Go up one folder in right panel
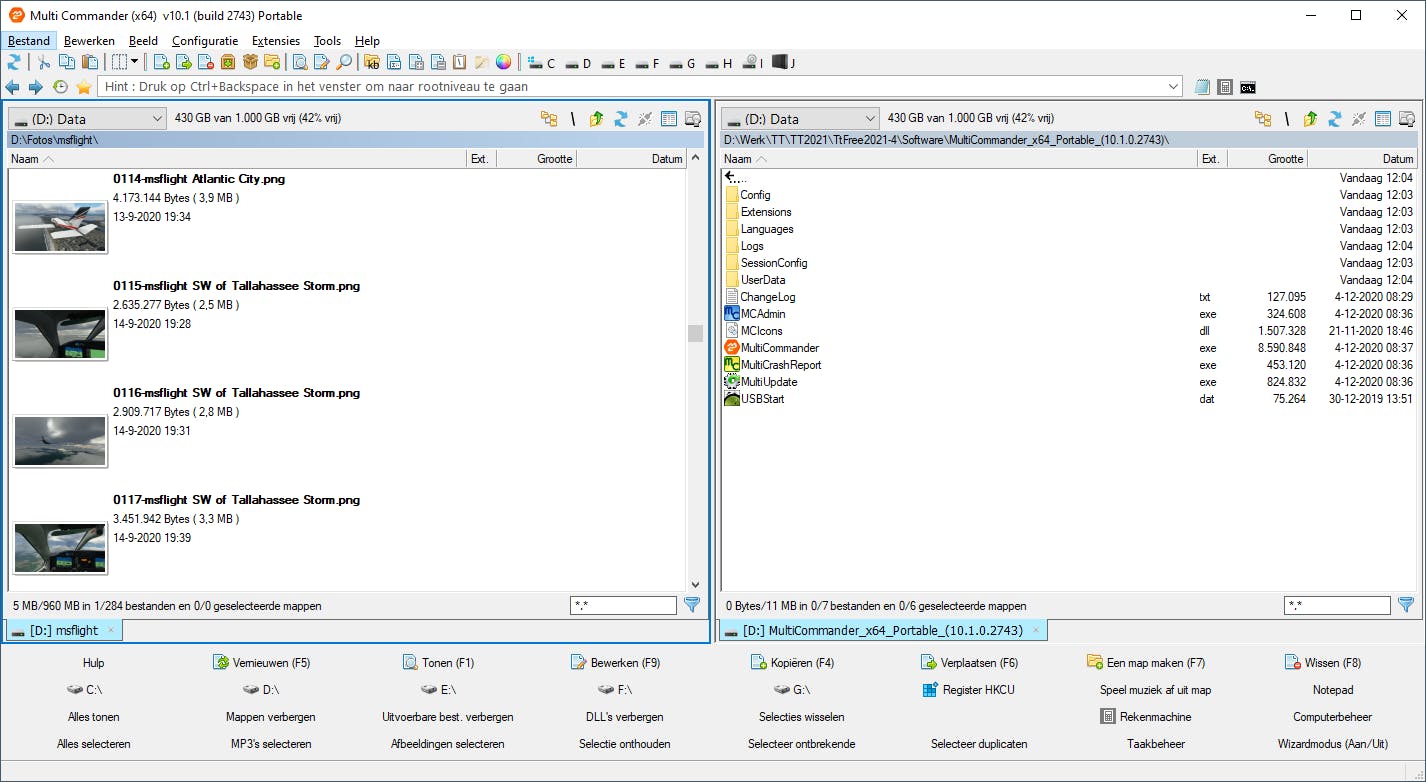This screenshot has width=1426, height=782. coord(1310,119)
